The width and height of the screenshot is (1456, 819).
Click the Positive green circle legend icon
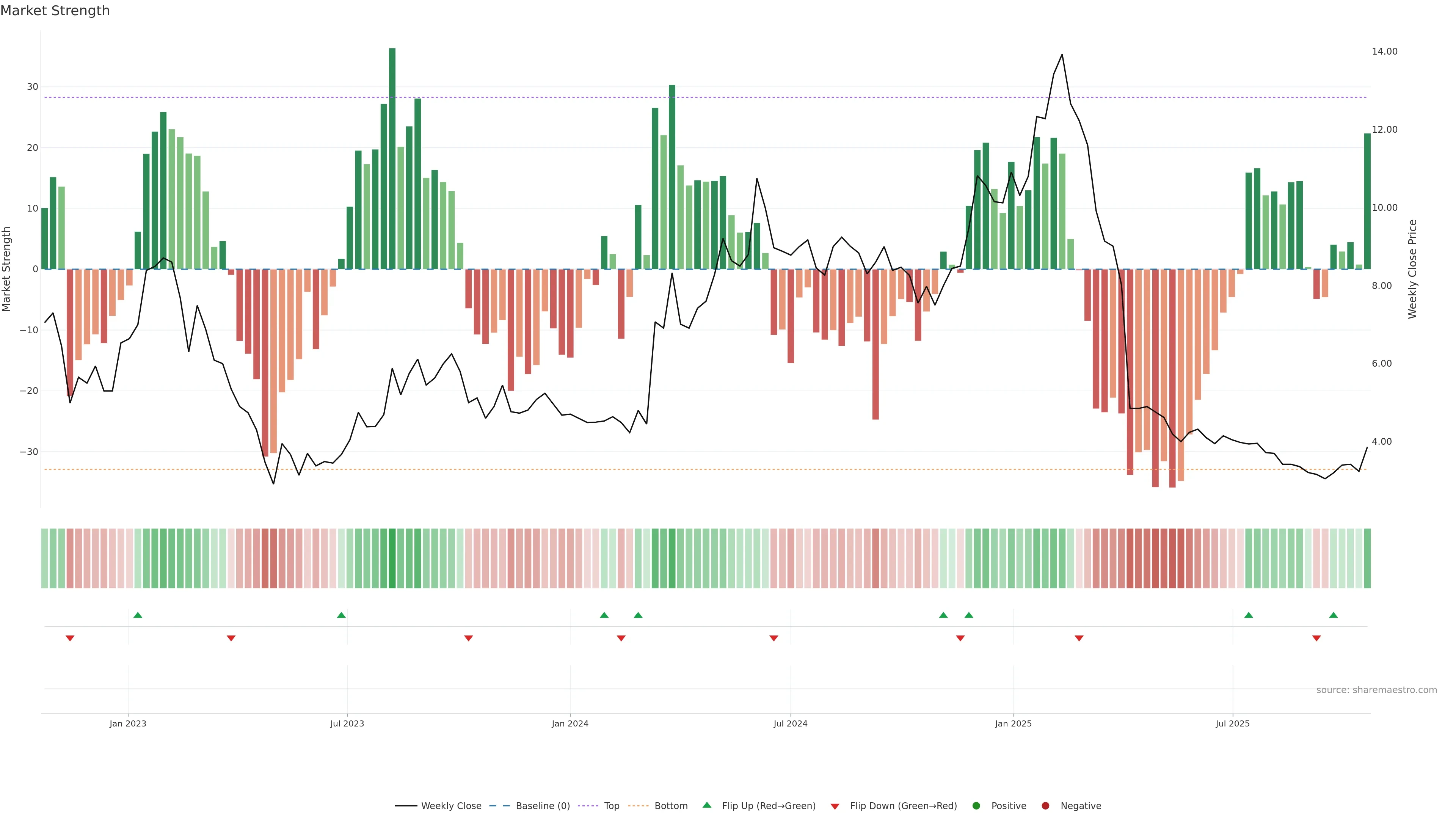(976, 806)
